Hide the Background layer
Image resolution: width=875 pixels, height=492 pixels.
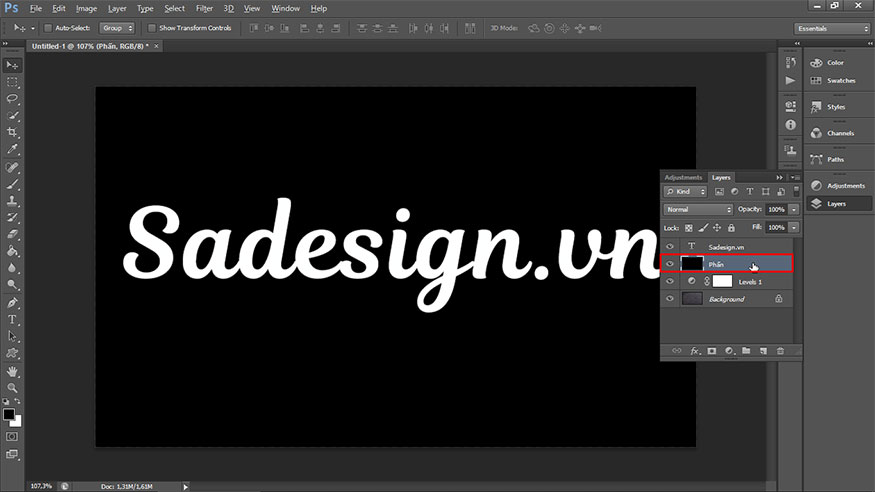670,299
